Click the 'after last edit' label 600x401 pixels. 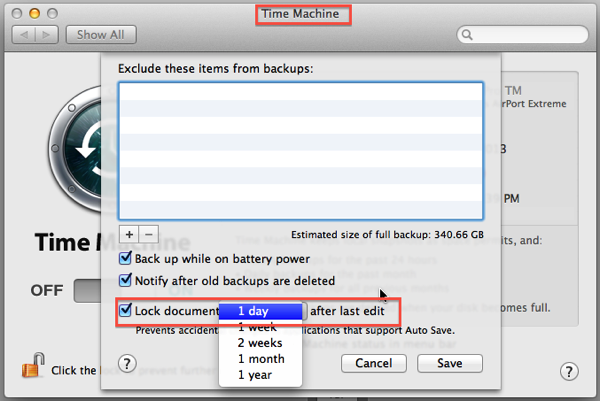click(347, 311)
